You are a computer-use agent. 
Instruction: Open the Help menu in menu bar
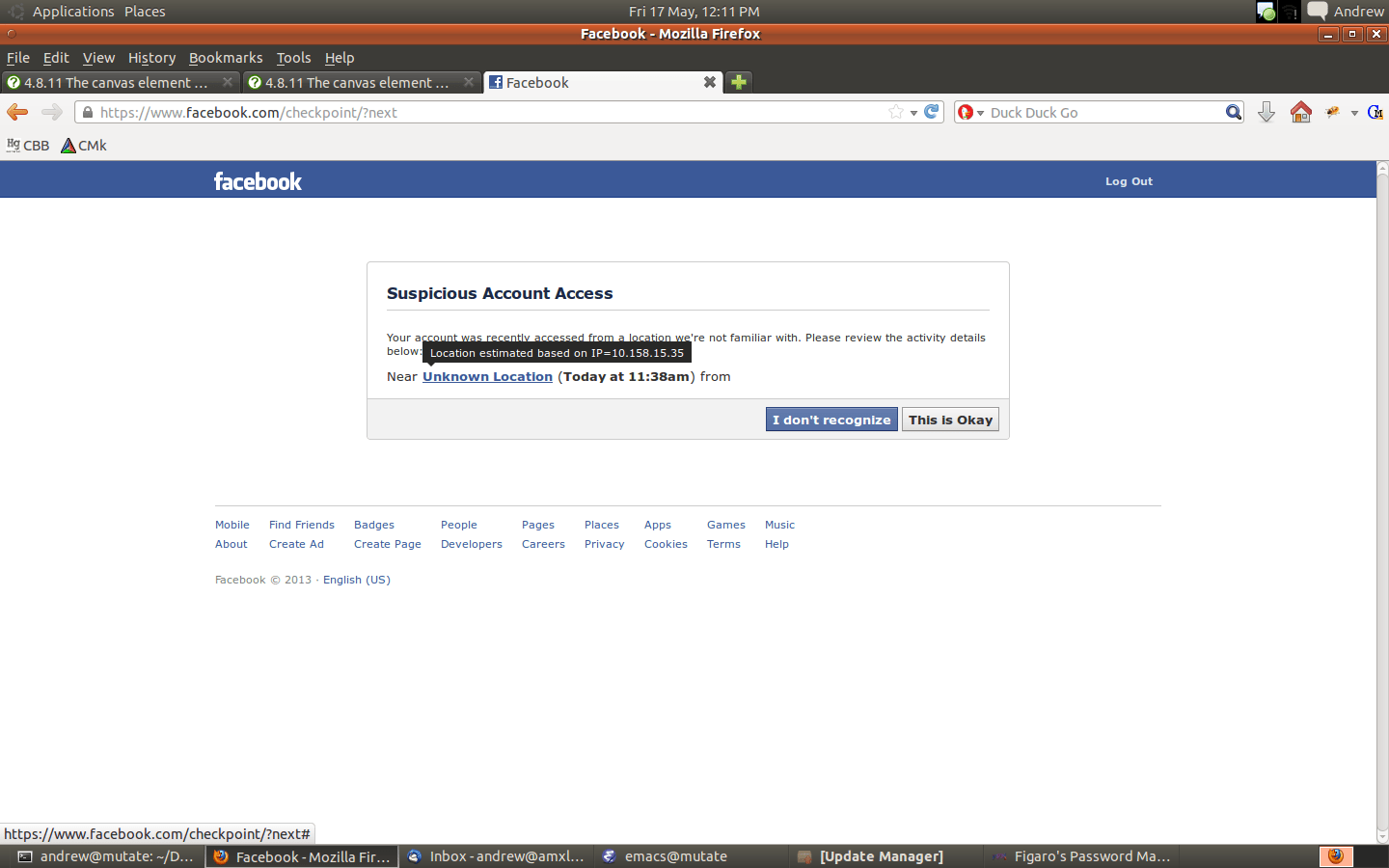coord(340,58)
